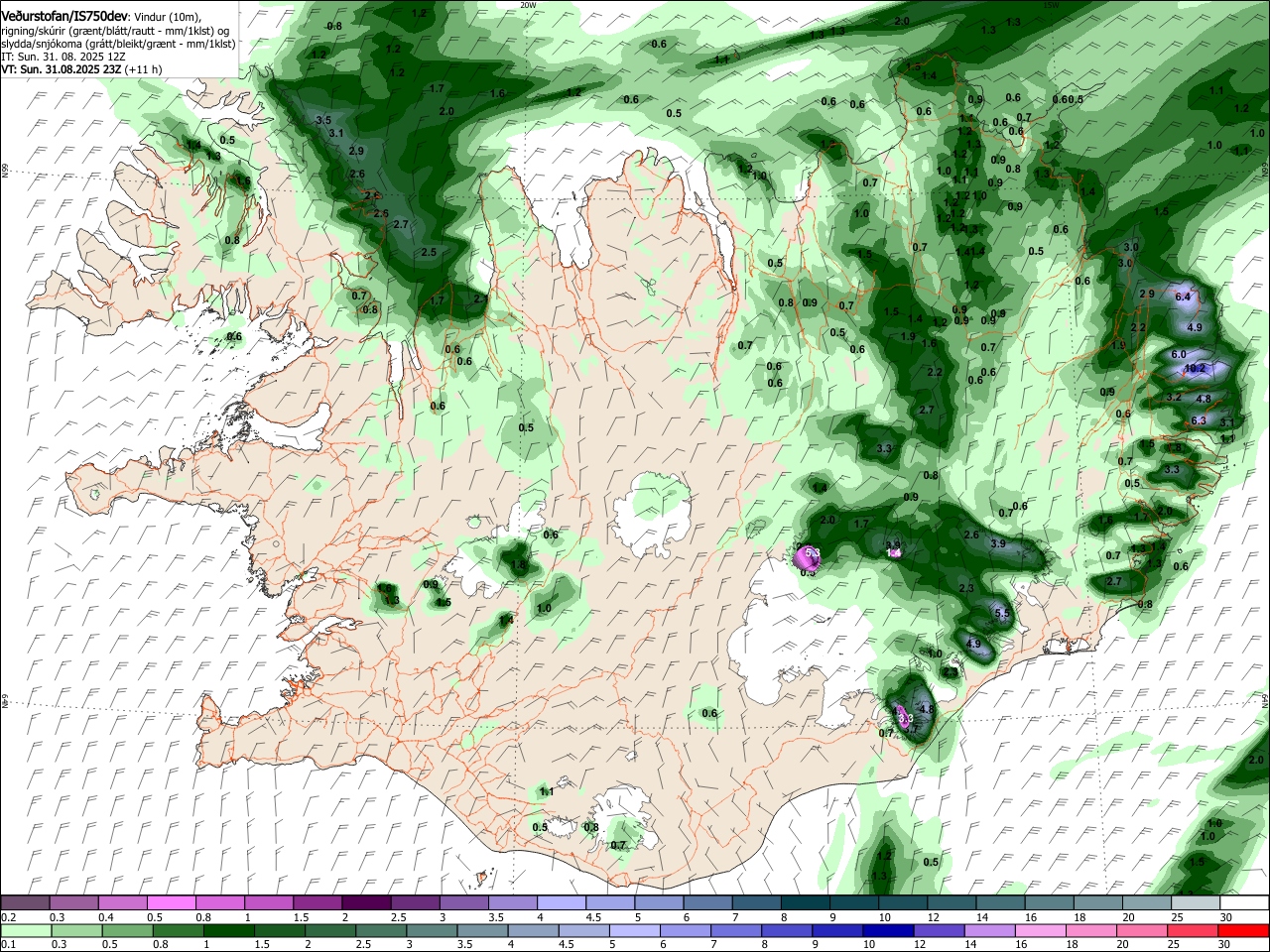Click the white 30 swatch in snow legend row
Image resolution: width=1270 pixels, height=952 pixels.
click(x=1244, y=903)
